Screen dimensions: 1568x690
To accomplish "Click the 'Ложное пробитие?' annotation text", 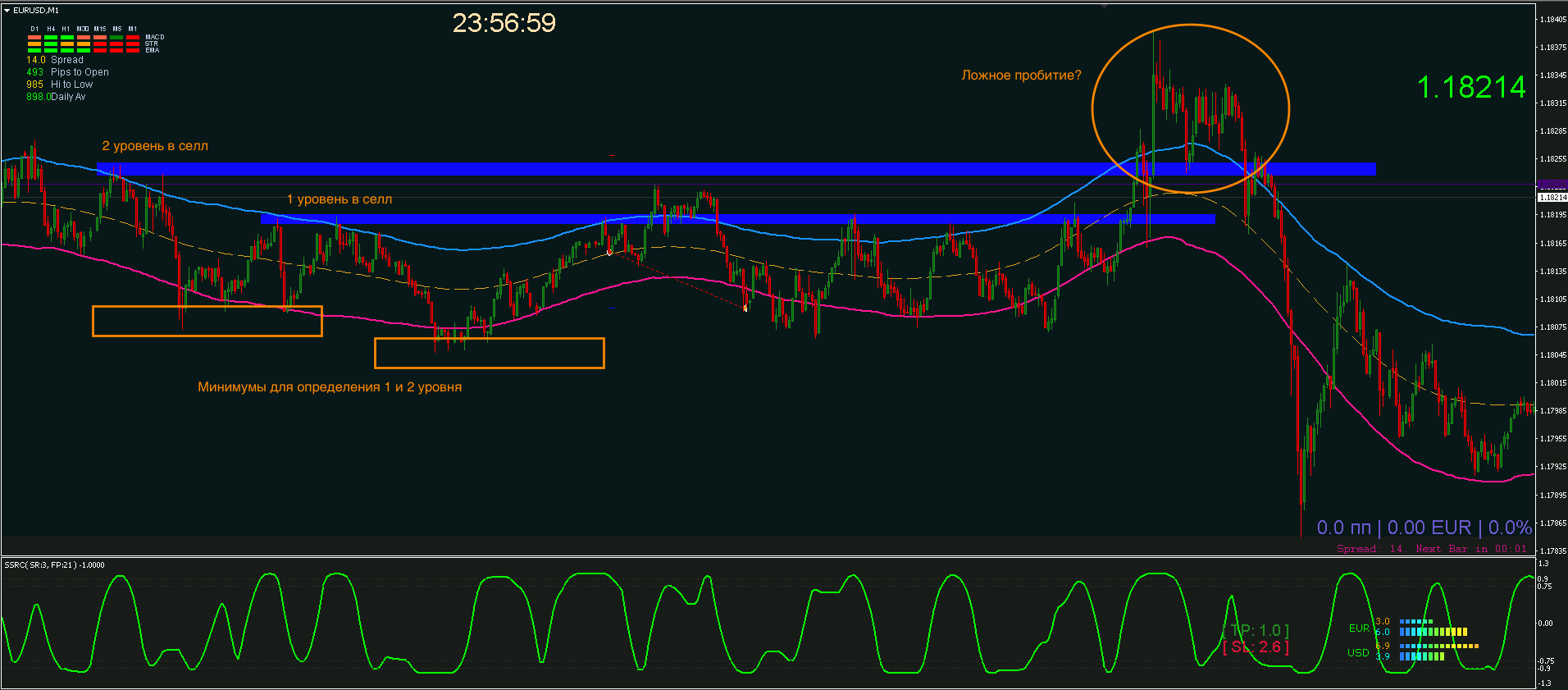I will (1021, 75).
